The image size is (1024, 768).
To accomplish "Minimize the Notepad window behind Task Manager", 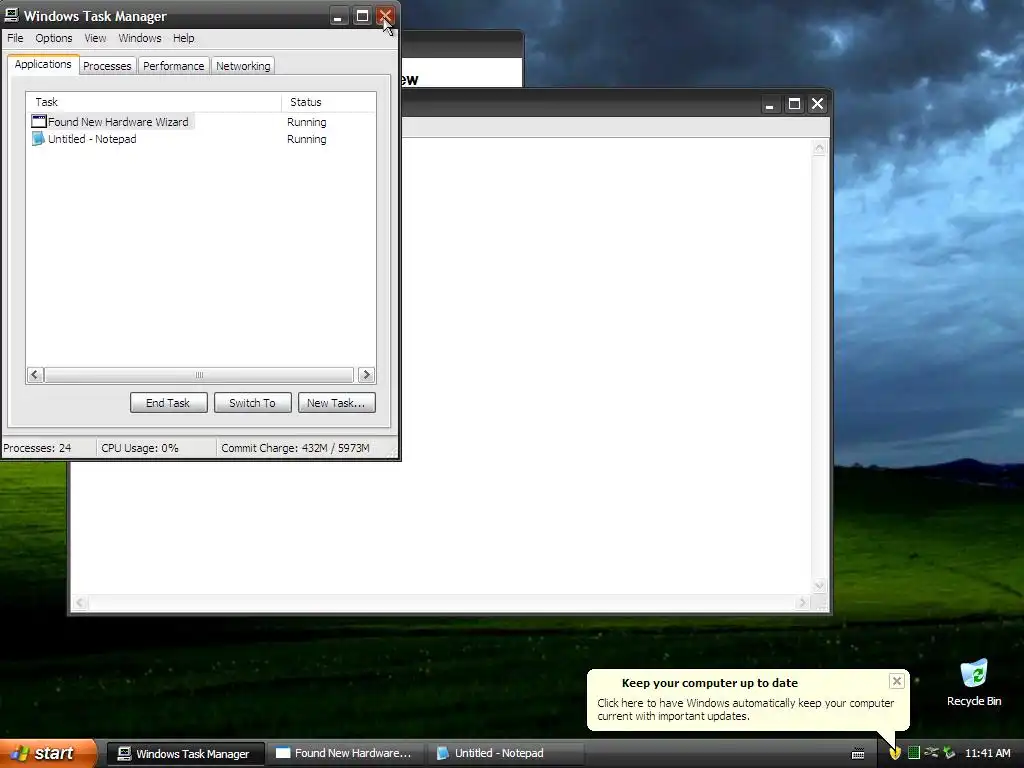I will [x=770, y=104].
